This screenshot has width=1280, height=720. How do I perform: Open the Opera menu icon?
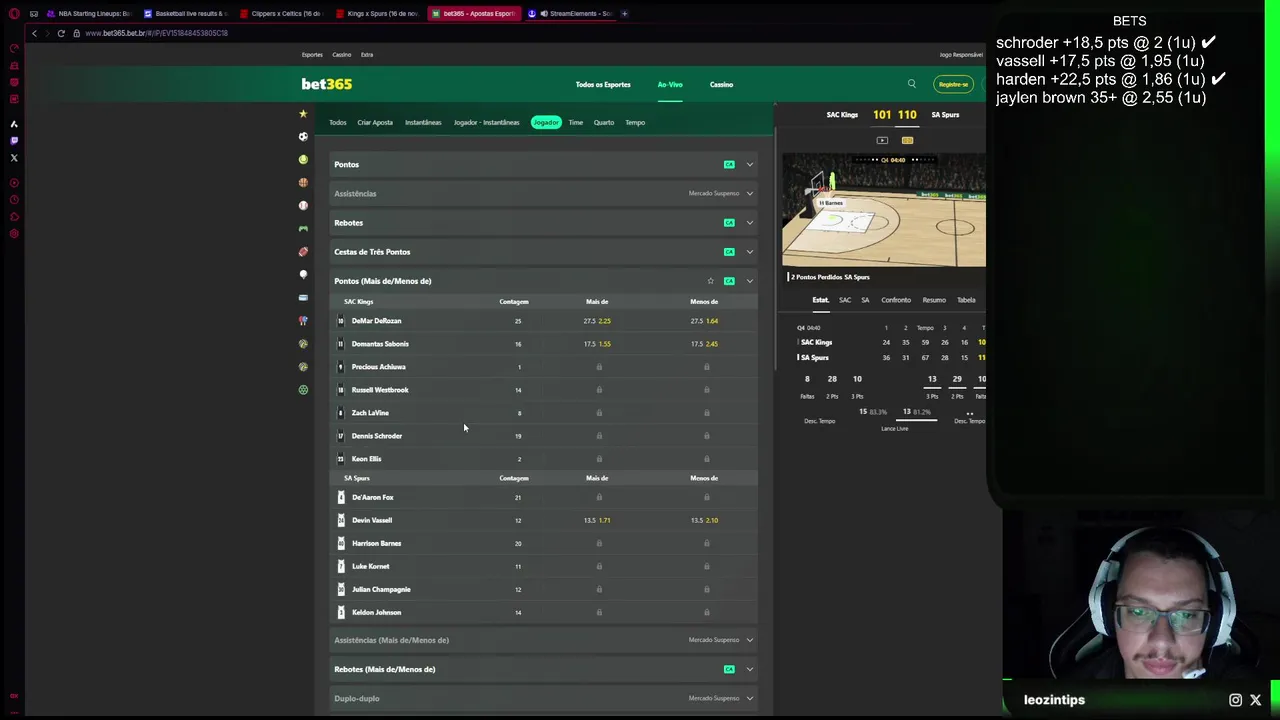point(14,14)
